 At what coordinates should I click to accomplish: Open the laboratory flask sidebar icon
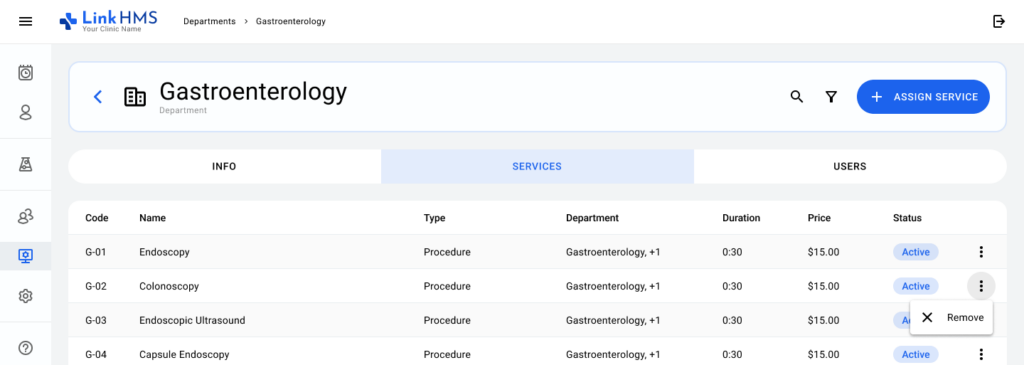pos(25,165)
